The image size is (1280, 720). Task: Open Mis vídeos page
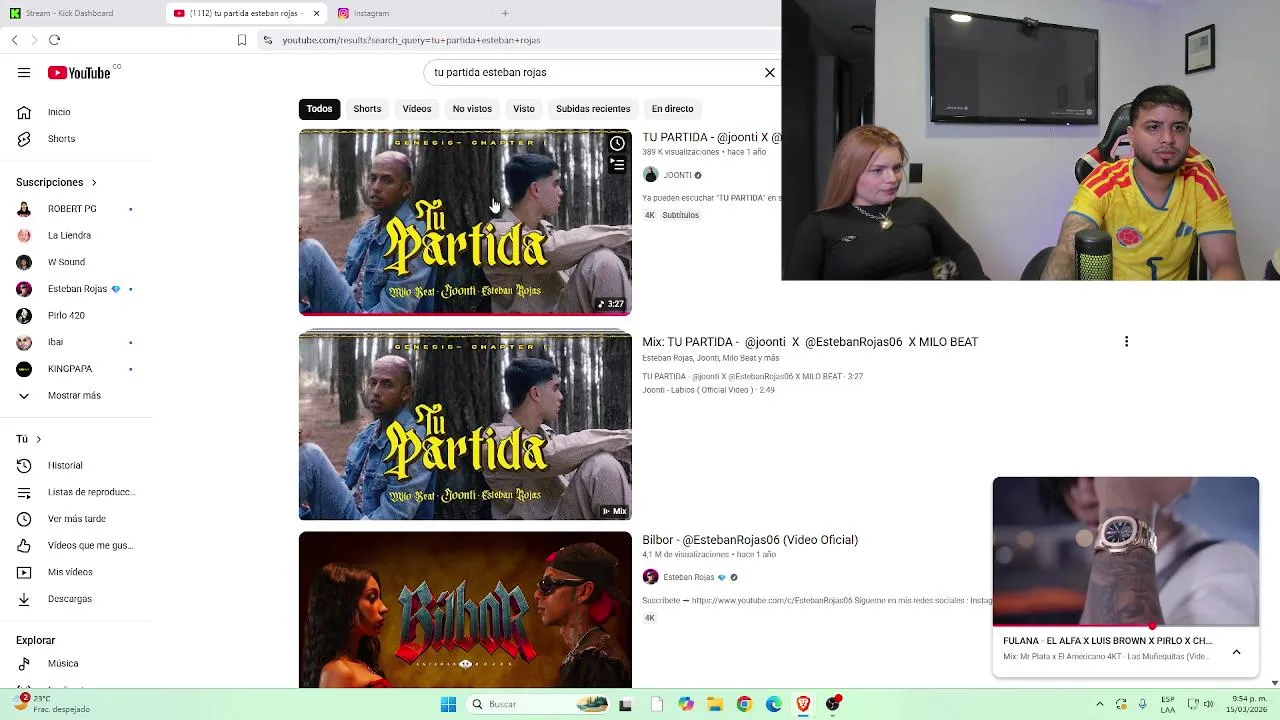pos(70,572)
